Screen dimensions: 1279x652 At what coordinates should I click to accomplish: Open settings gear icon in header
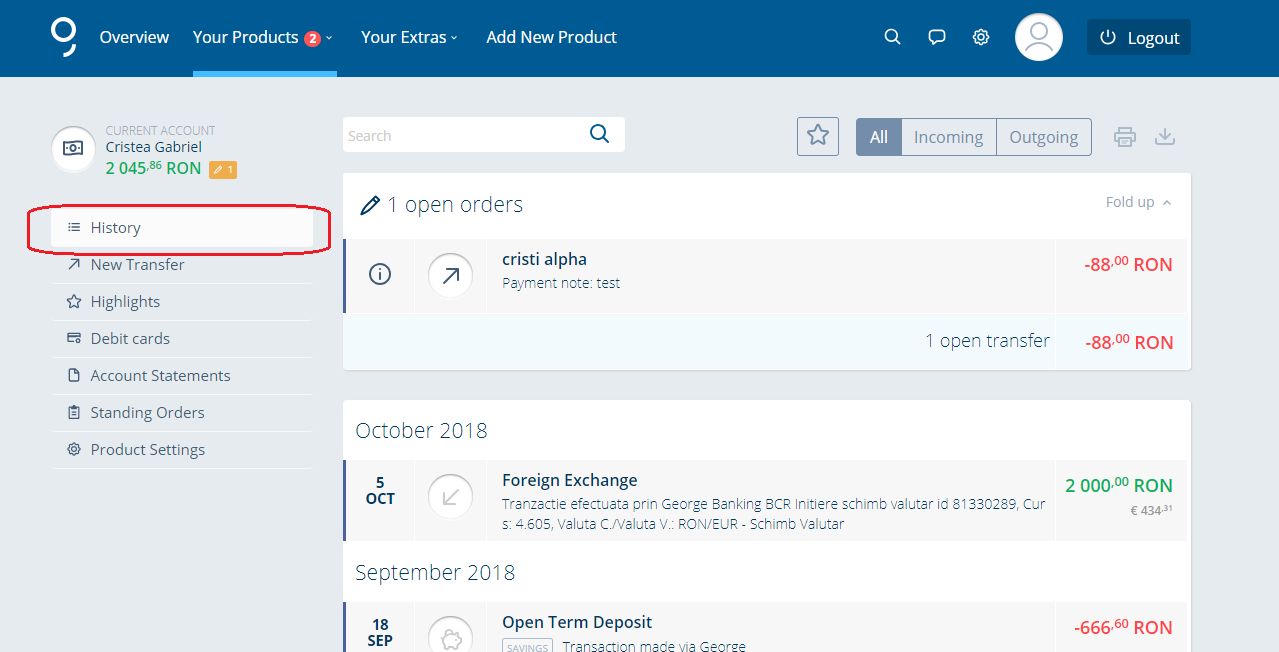click(x=981, y=37)
